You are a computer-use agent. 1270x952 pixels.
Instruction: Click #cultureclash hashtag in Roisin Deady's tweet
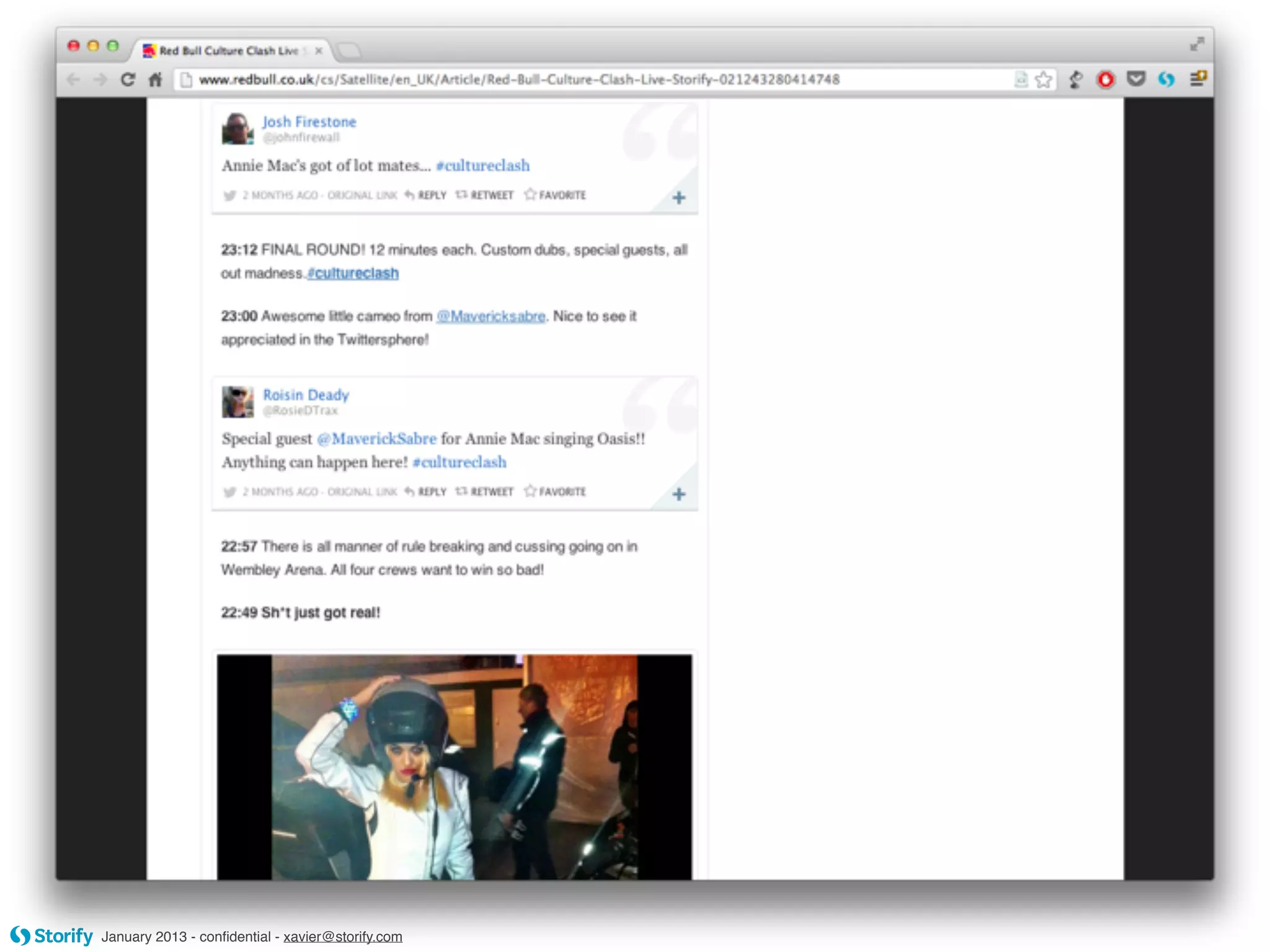pyautogui.click(x=460, y=462)
